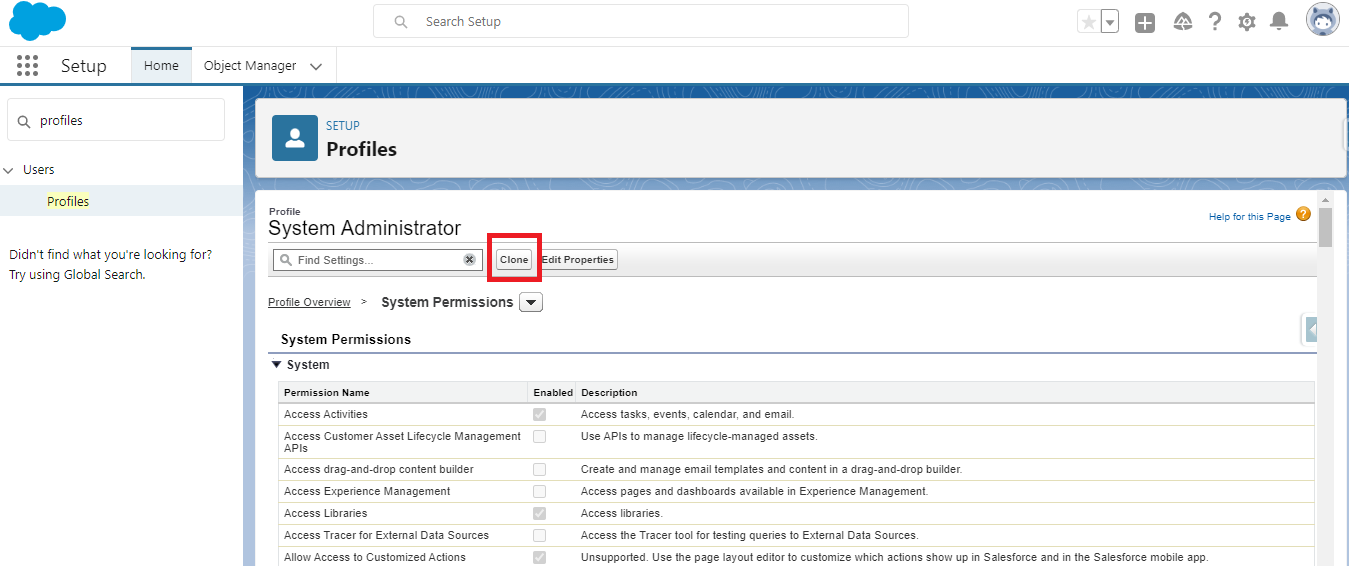Collapse the Users tree section
This screenshot has height=566, width=1356.
point(9,170)
